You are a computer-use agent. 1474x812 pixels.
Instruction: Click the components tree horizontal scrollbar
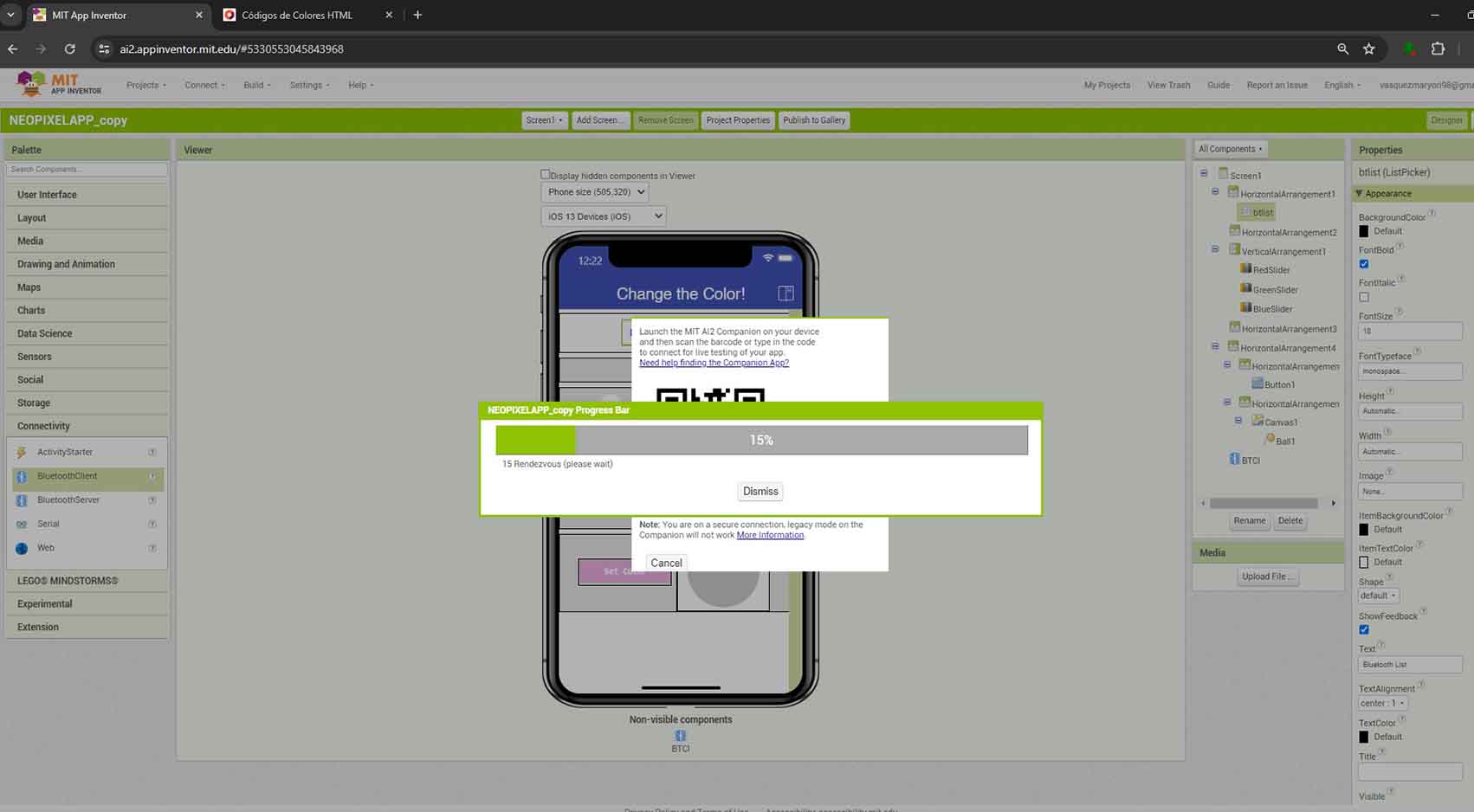click(x=1264, y=503)
